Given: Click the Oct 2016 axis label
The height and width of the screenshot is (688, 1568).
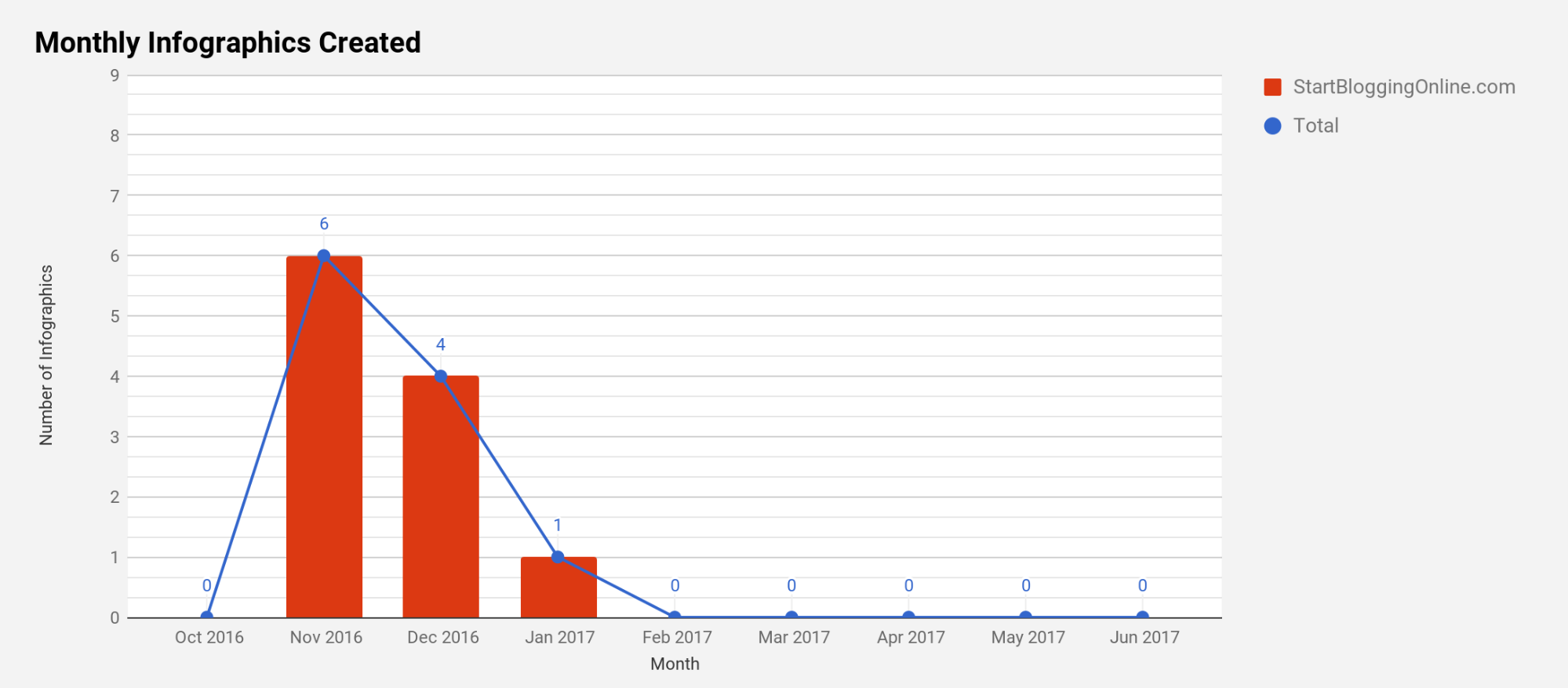Looking at the screenshot, I should tap(209, 637).
